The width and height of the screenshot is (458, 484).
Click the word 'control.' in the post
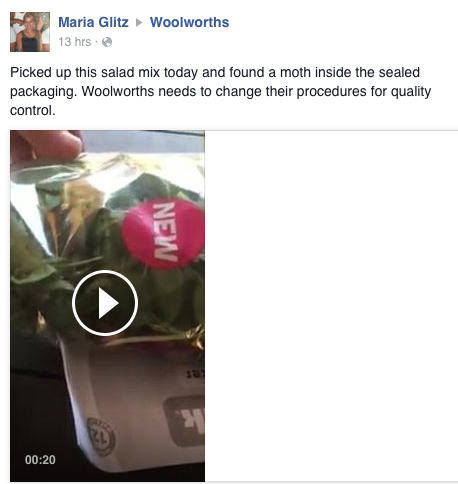(33, 110)
